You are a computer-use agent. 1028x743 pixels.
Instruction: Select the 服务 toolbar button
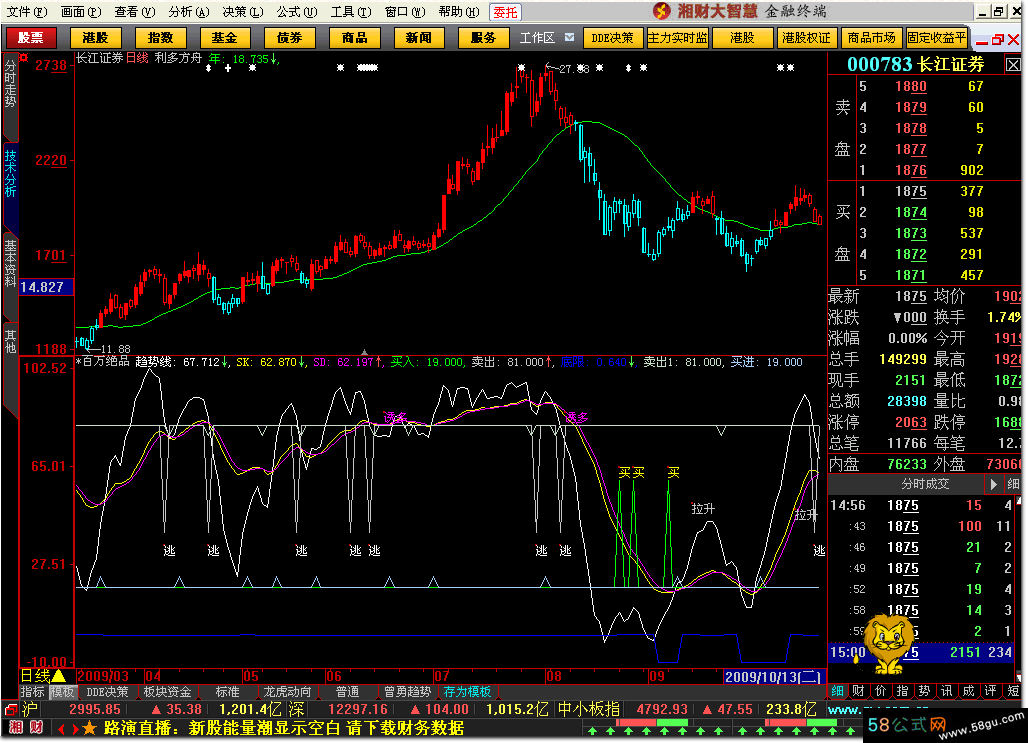[483, 38]
